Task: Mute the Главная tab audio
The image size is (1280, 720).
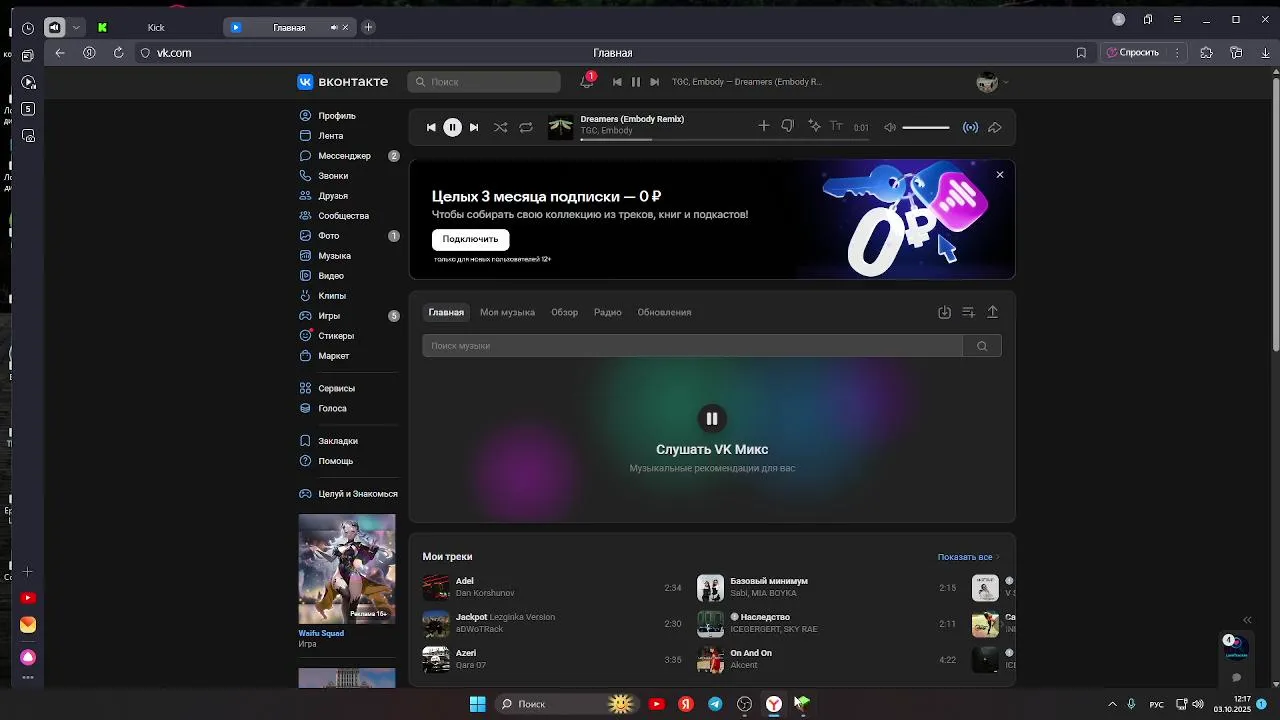Action: [334, 28]
